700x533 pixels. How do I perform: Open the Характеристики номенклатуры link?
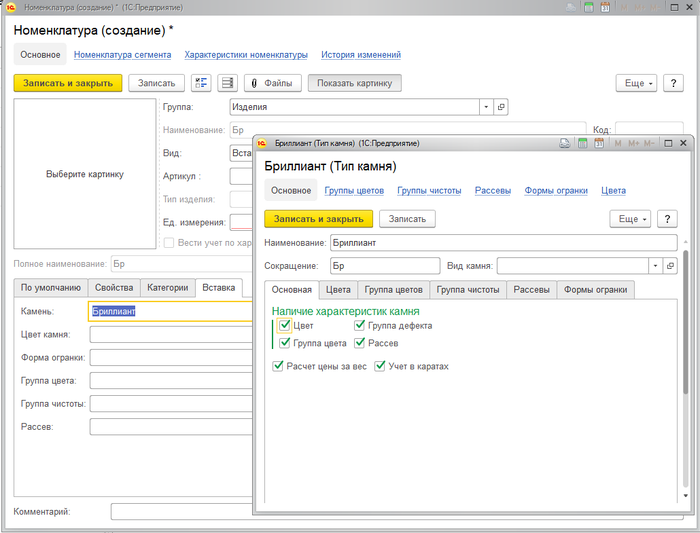pos(245,55)
